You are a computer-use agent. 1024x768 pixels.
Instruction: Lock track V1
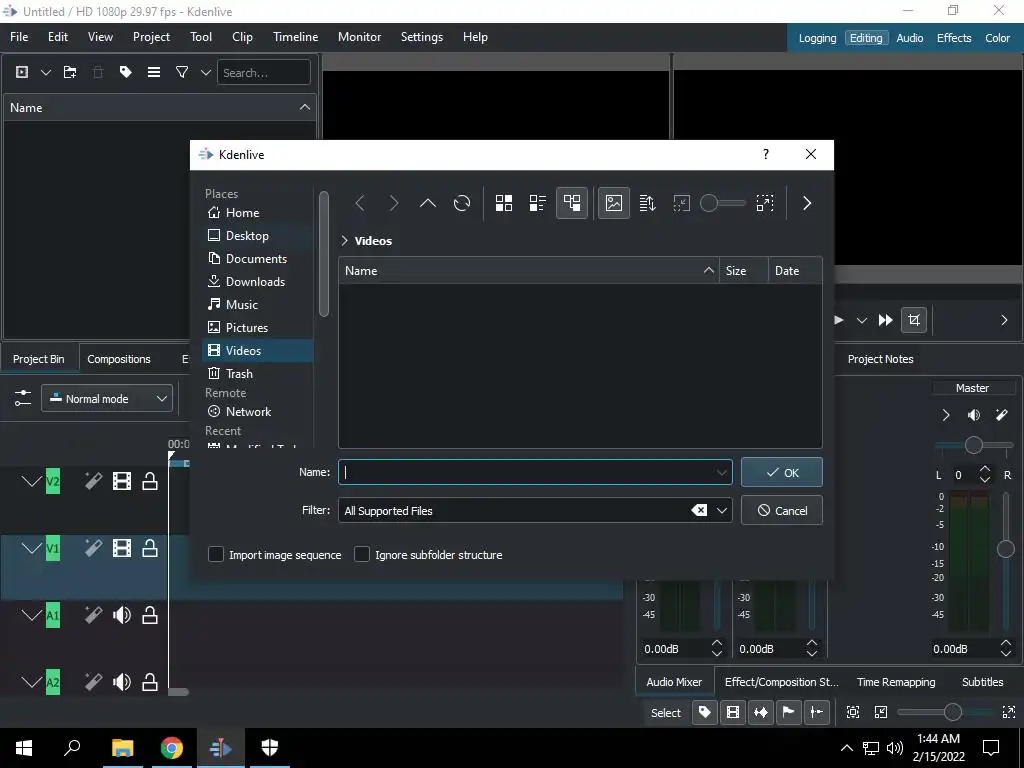coord(150,548)
